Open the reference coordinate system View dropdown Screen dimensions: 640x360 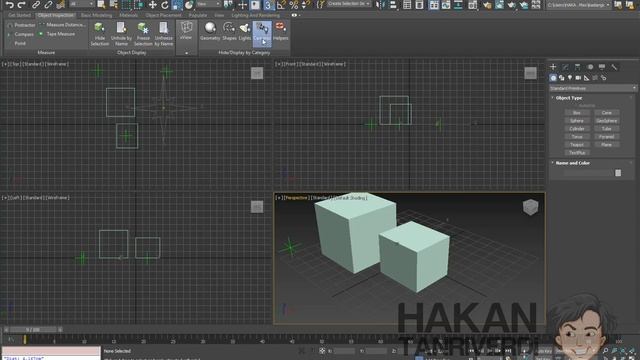coord(209,4)
